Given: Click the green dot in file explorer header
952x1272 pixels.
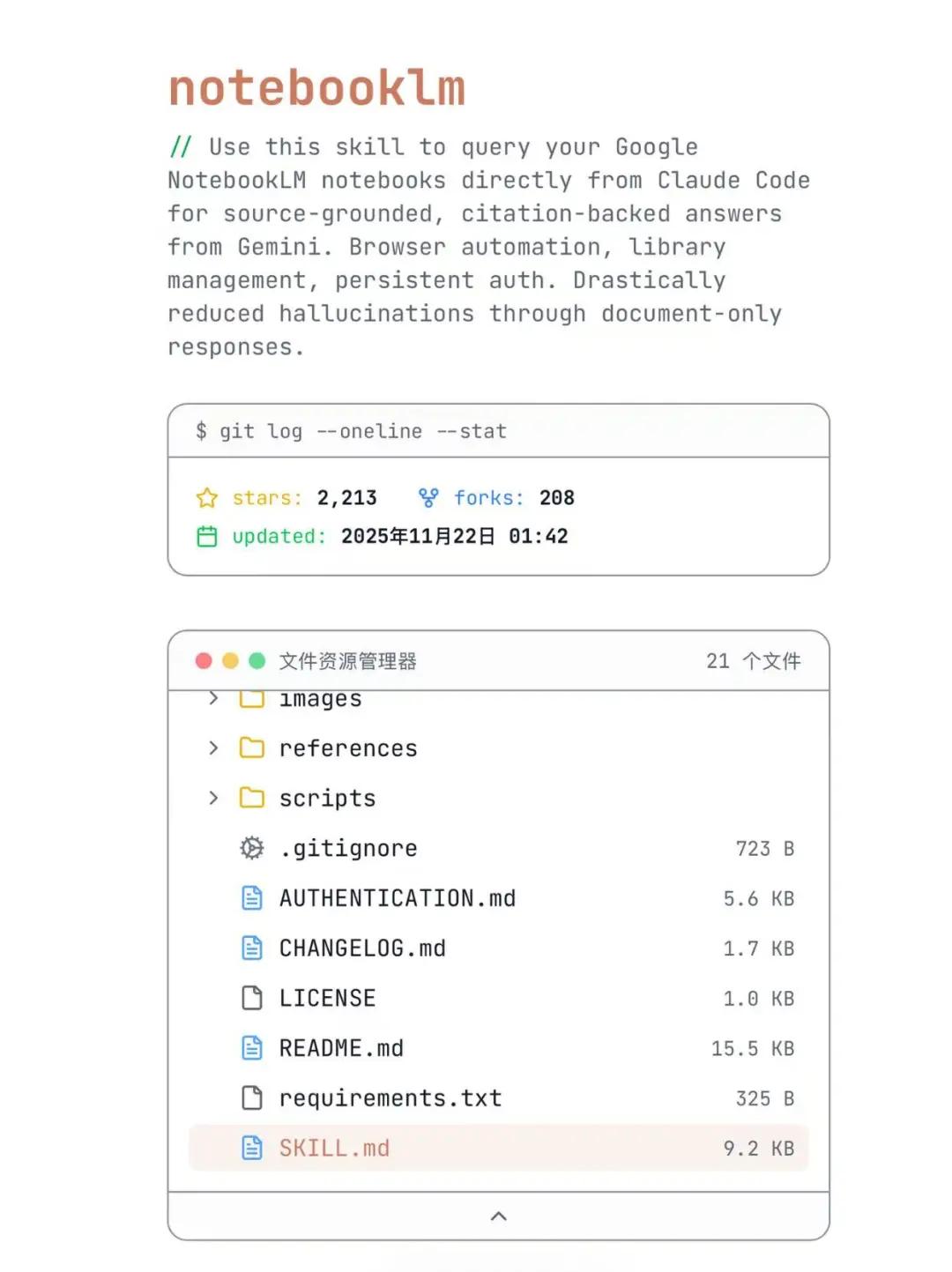Looking at the screenshot, I should (257, 661).
